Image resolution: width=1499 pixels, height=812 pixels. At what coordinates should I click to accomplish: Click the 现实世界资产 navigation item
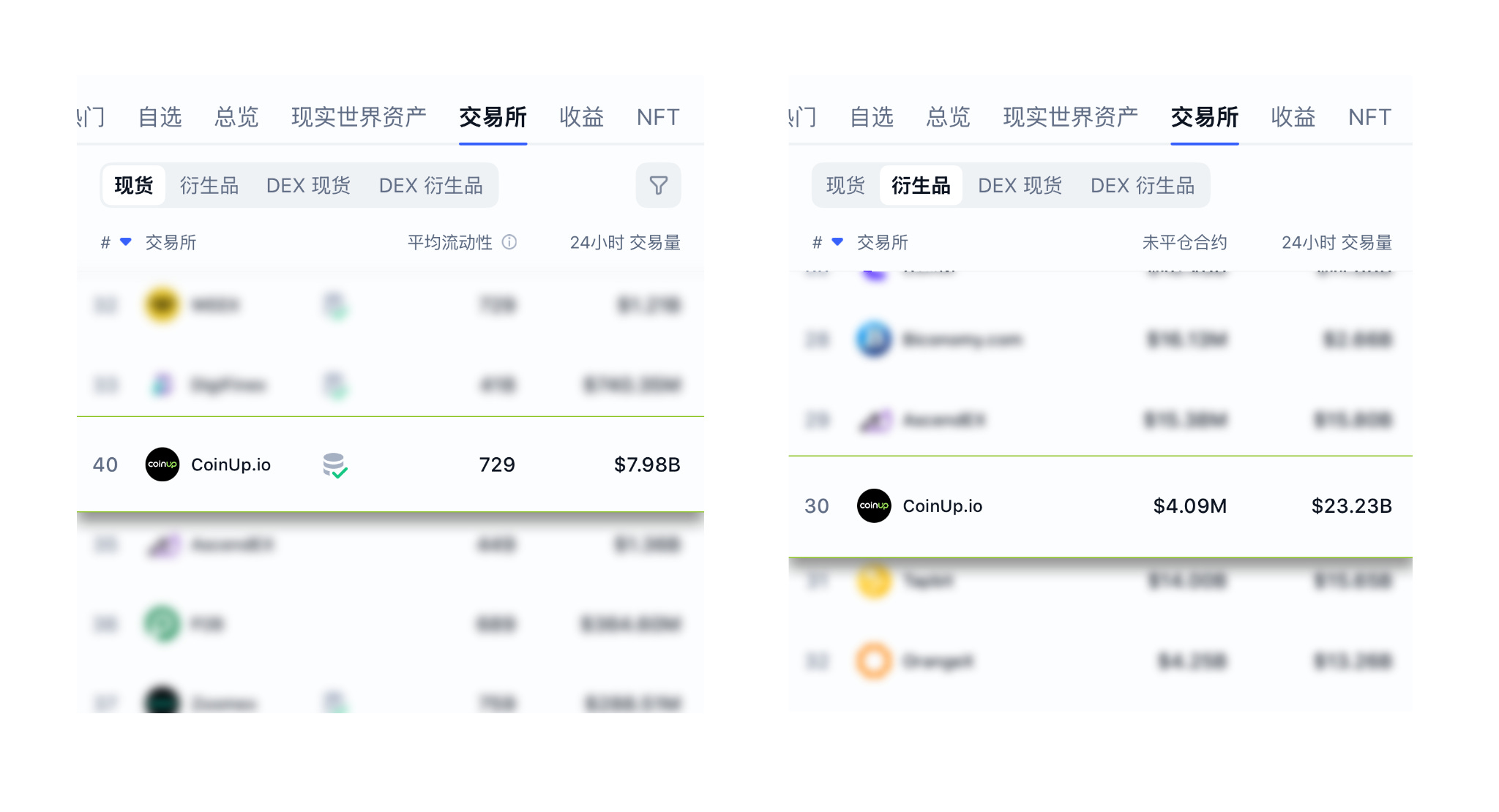(358, 117)
